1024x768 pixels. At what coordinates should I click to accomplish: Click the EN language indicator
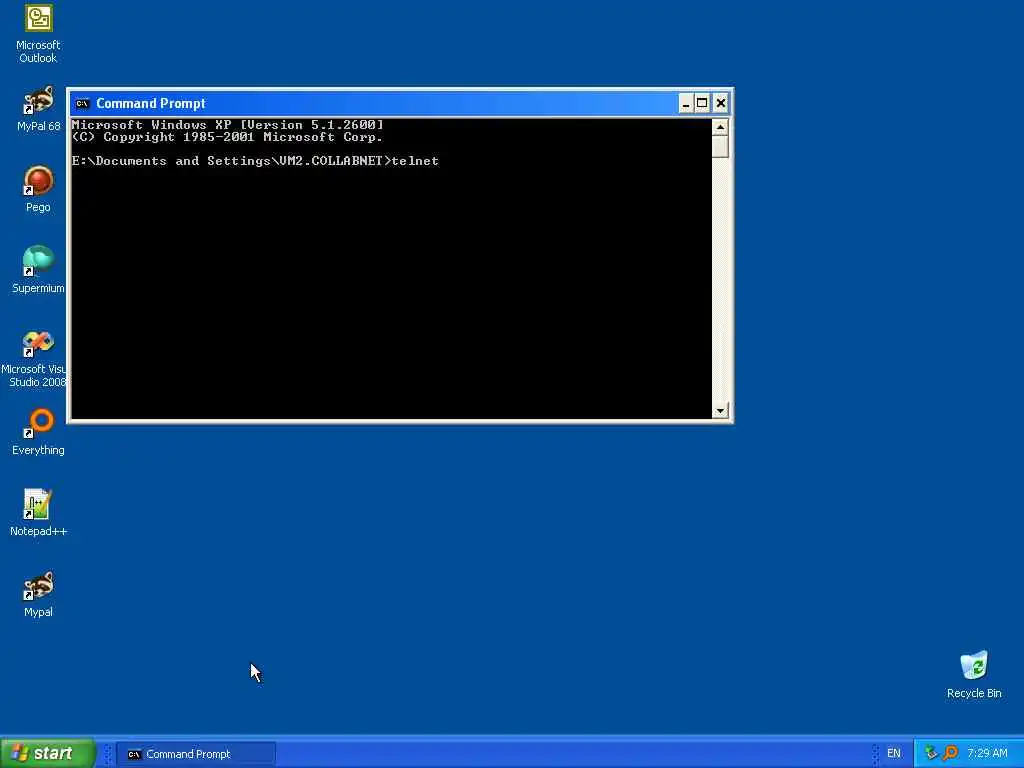893,754
